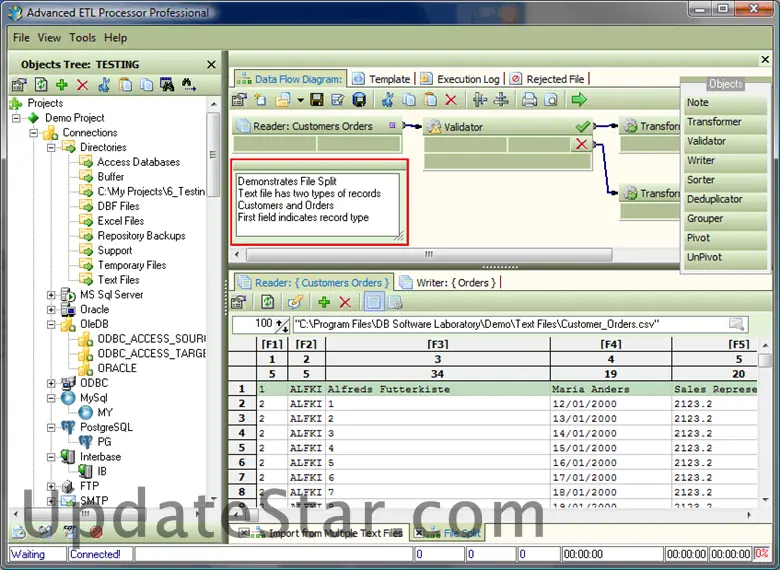Click the red X reject output on Validator
The height and width of the screenshot is (570, 780).
click(x=582, y=144)
